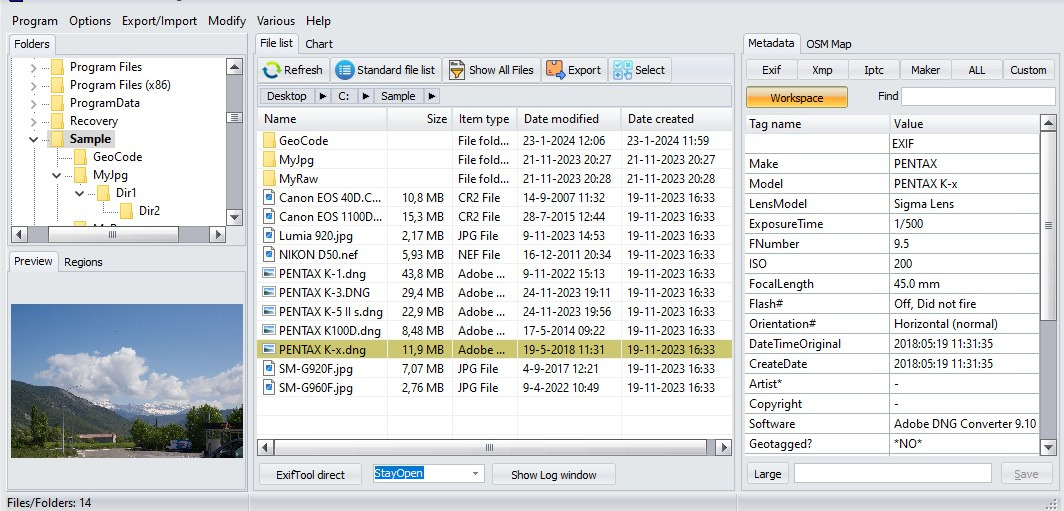This screenshot has height=511, width=1064.
Task: Click the Iptc metadata button
Action: [874, 70]
